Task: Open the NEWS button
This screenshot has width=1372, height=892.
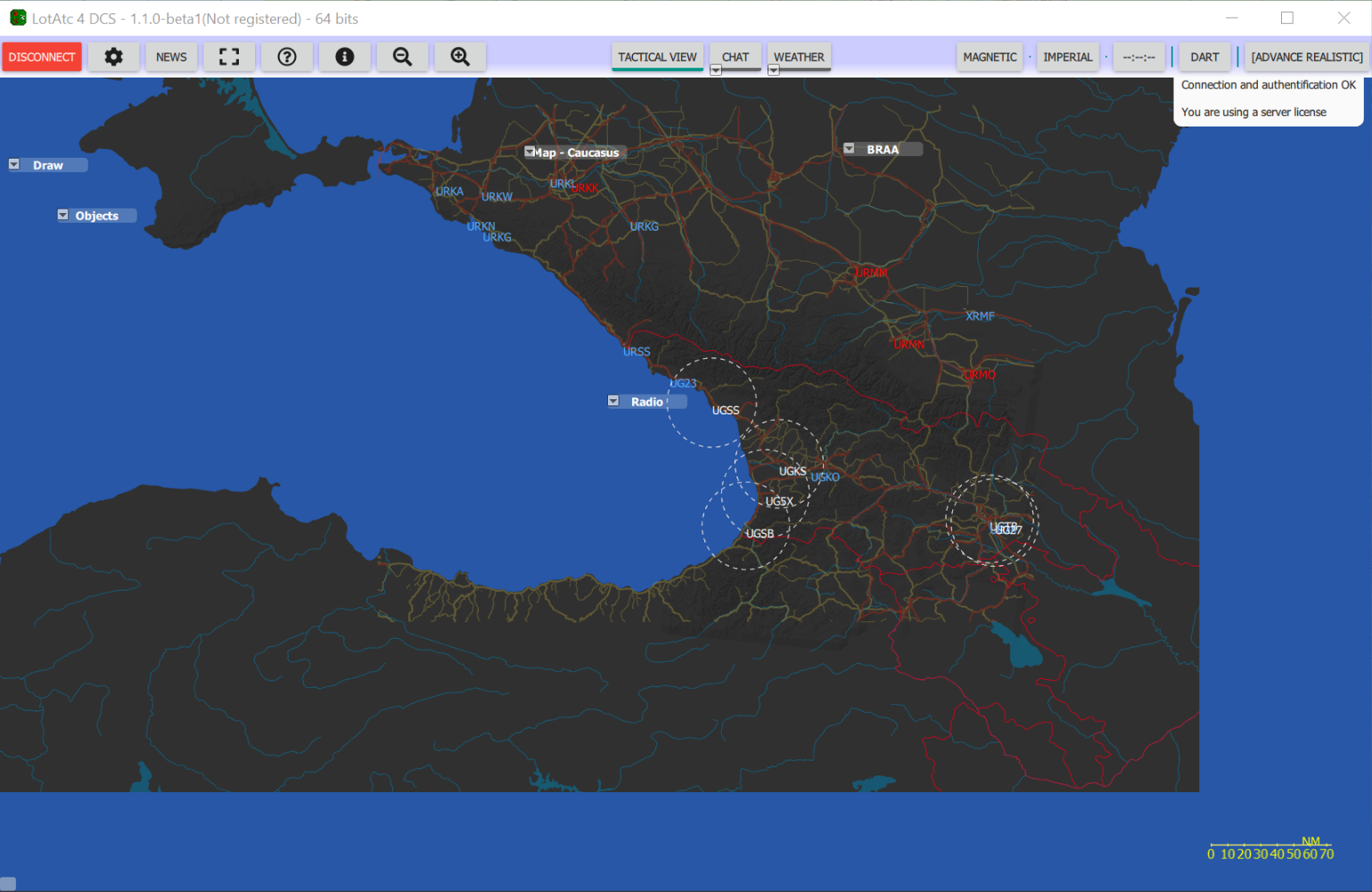Action: (x=171, y=57)
